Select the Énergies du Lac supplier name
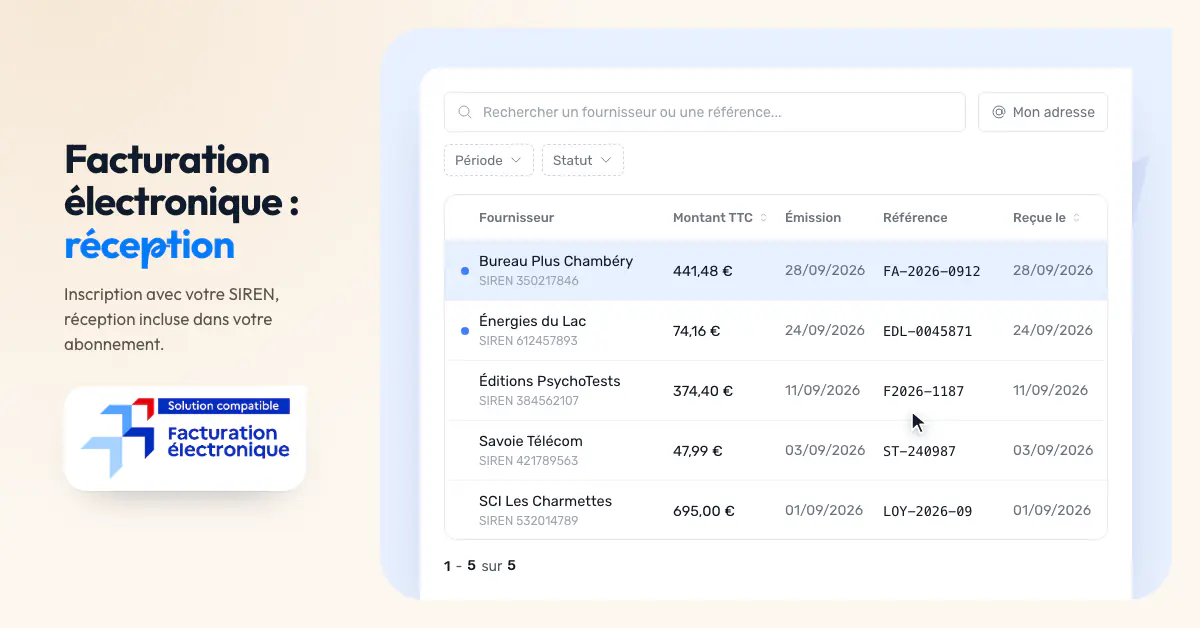The width and height of the screenshot is (1200, 628). pyautogui.click(x=533, y=321)
